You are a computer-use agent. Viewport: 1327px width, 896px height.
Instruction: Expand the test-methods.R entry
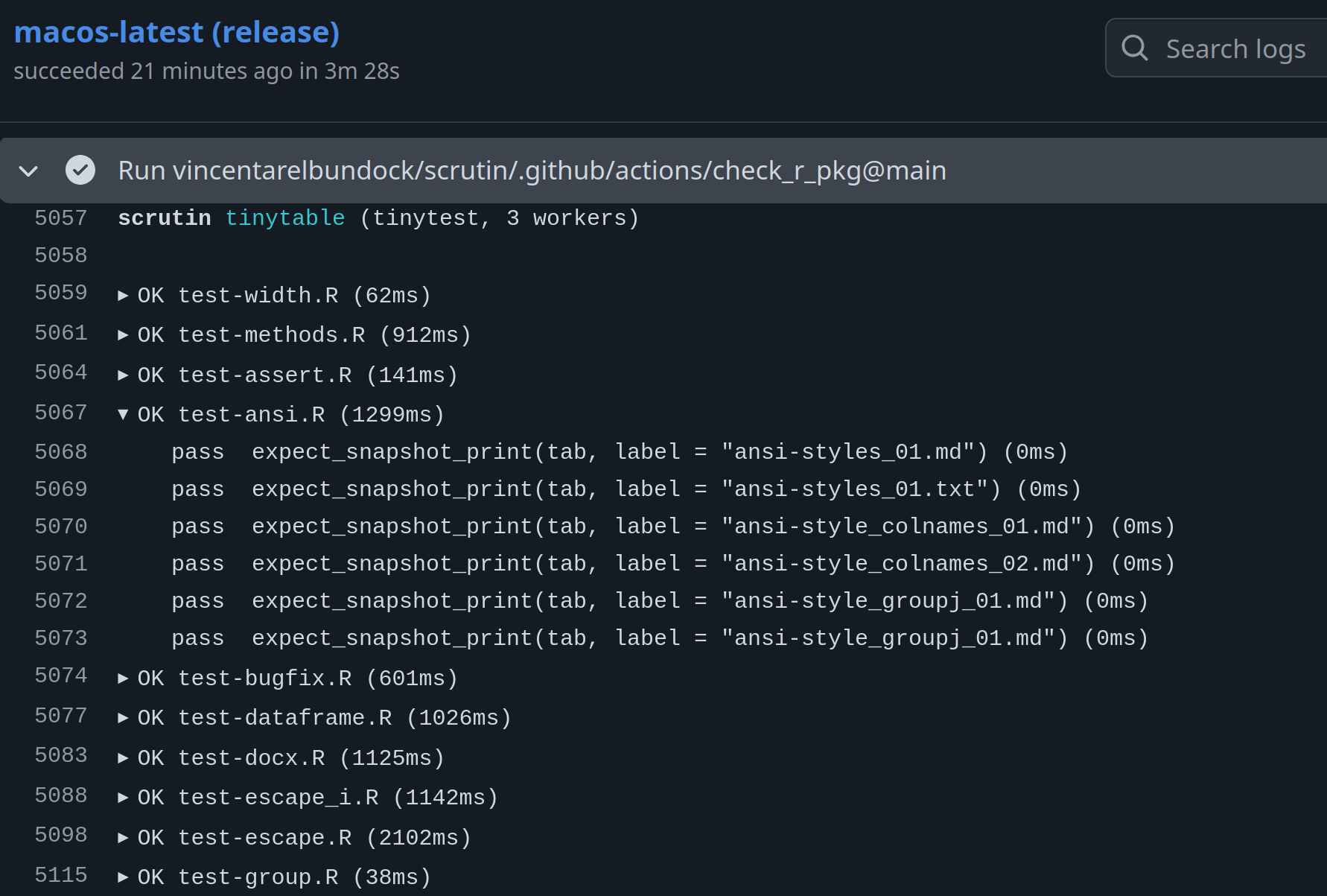point(124,334)
